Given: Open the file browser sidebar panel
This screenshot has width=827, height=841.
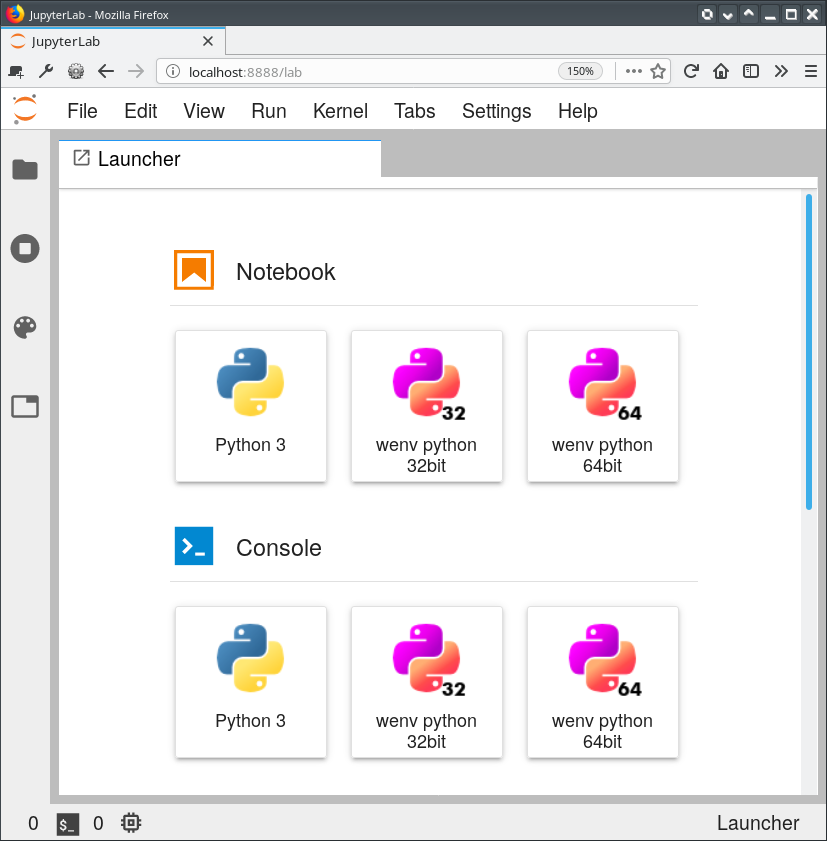Looking at the screenshot, I should coord(24,170).
